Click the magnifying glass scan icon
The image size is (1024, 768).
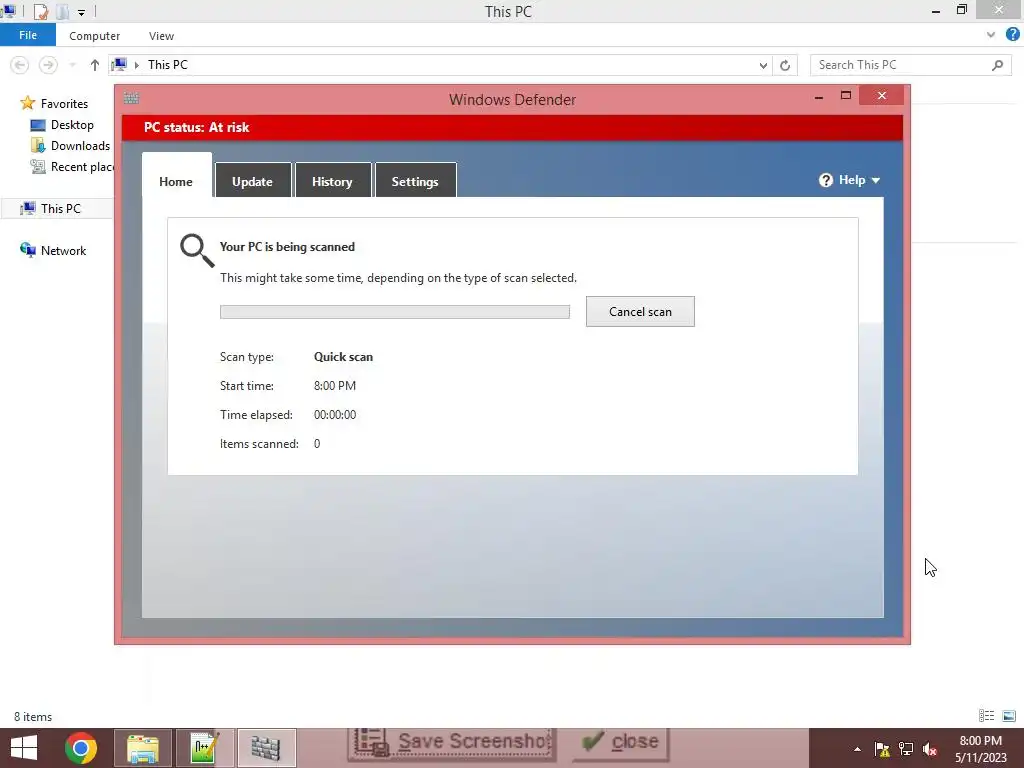(x=197, y=251)
